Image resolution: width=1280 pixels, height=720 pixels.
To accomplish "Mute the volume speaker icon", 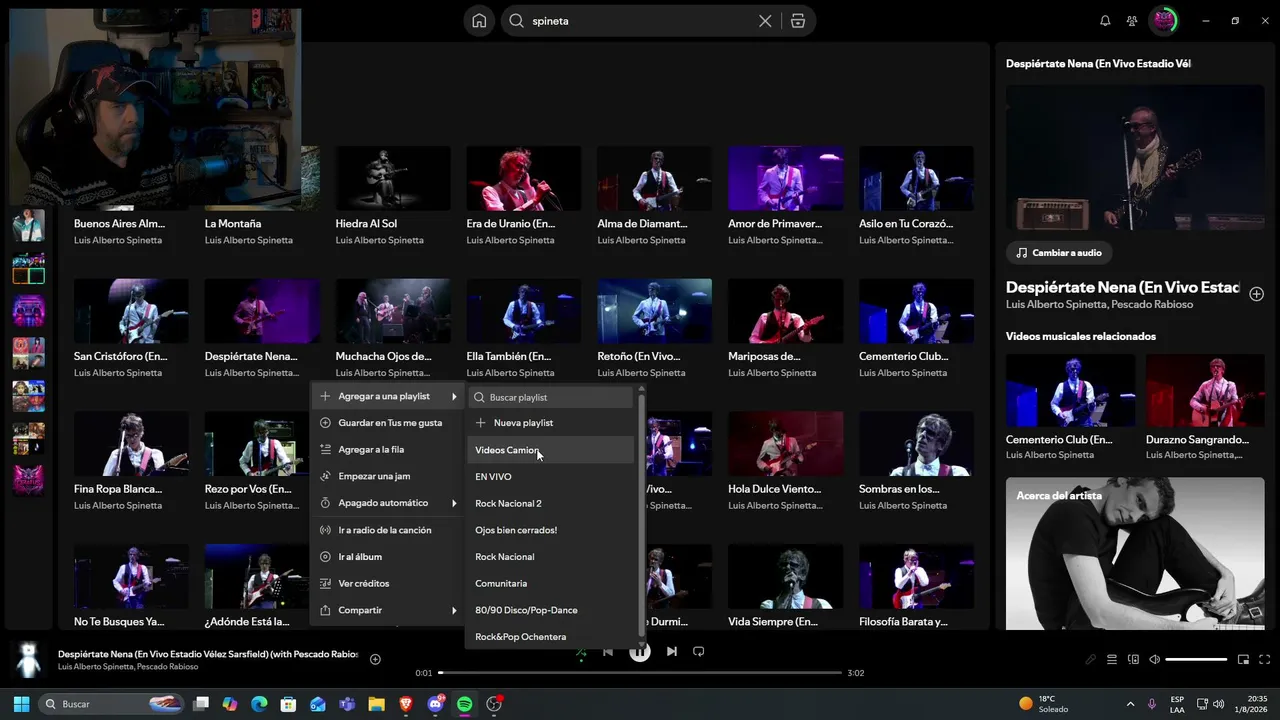I will click(x=1155, y=660).
